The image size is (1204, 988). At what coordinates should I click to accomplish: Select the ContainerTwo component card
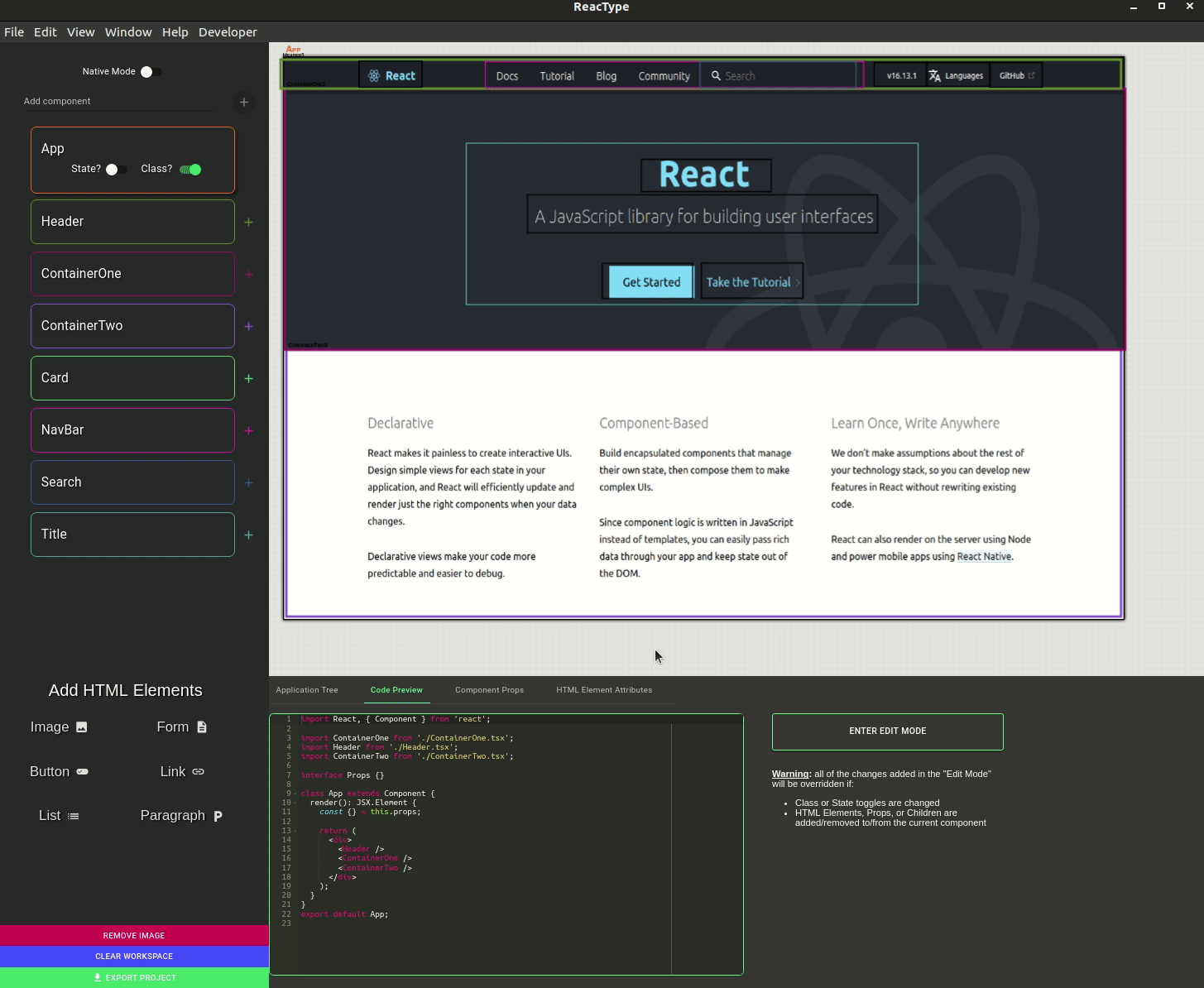pyautogui.click(x=132, y=326)
